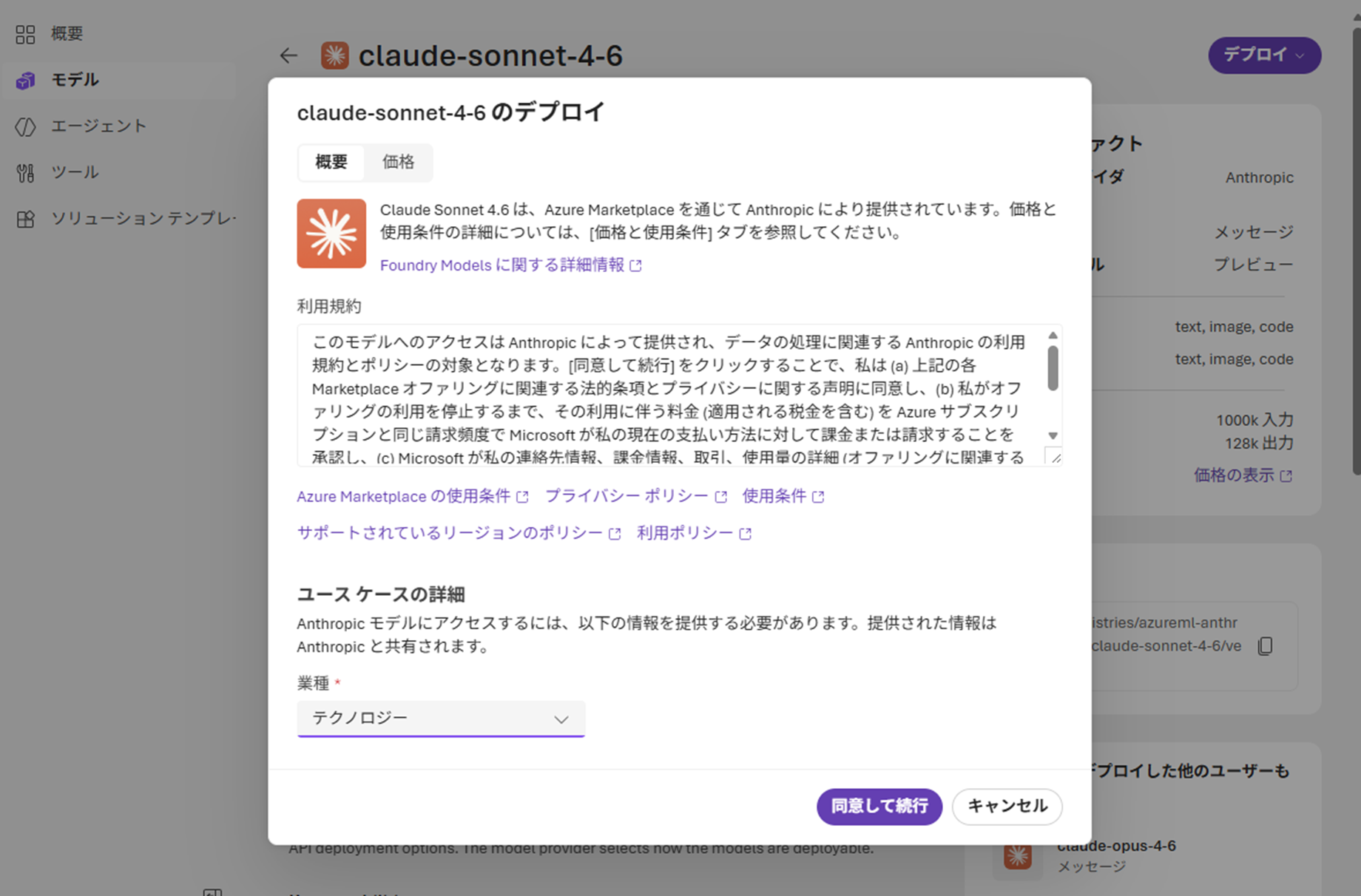This screenshot has height=896, width=1361.
Task: Click the page vertical scrollbar thumb
Action: 1356,251
